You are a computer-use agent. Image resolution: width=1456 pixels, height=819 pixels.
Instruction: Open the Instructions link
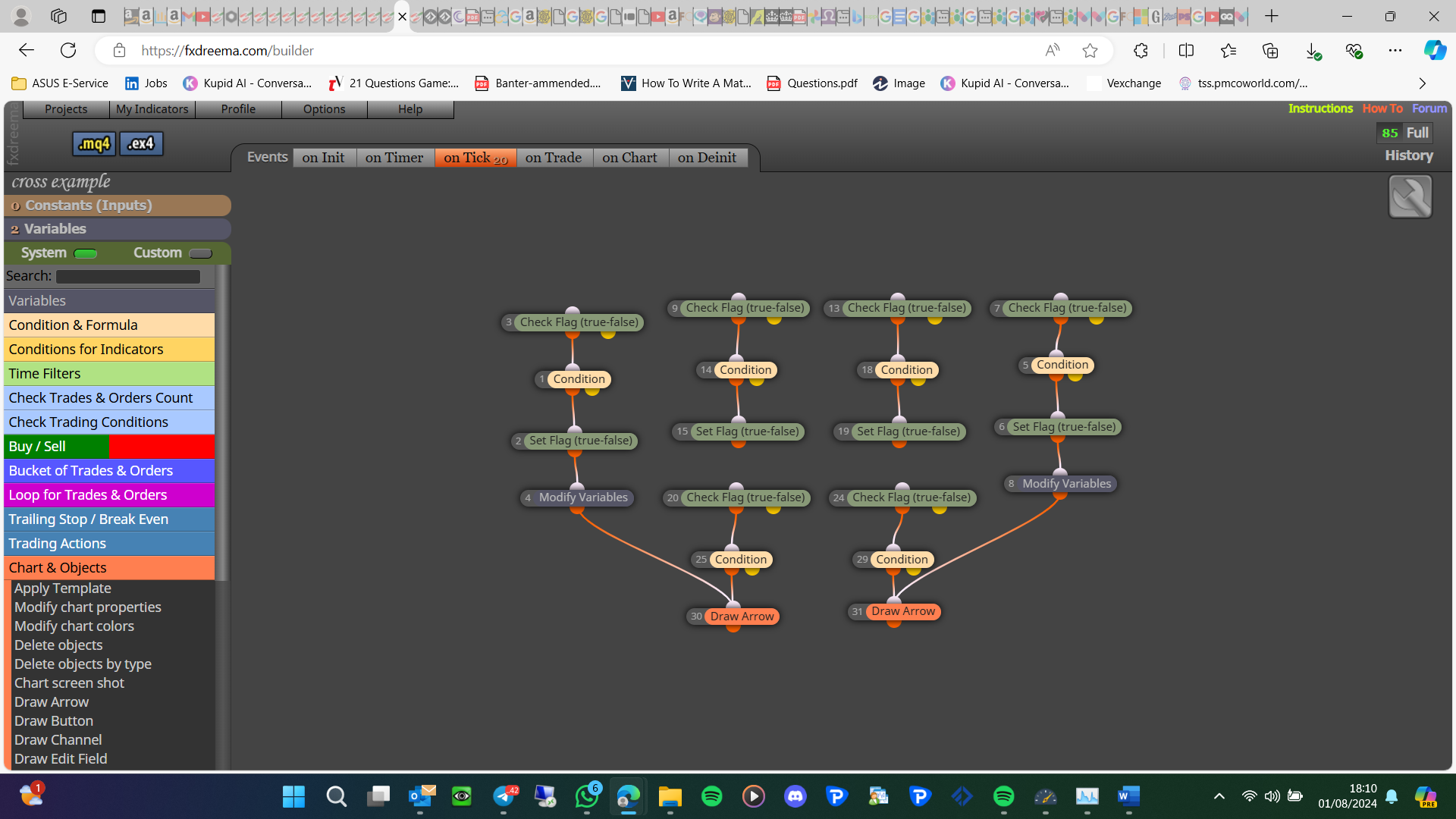tap(1320, 108)
